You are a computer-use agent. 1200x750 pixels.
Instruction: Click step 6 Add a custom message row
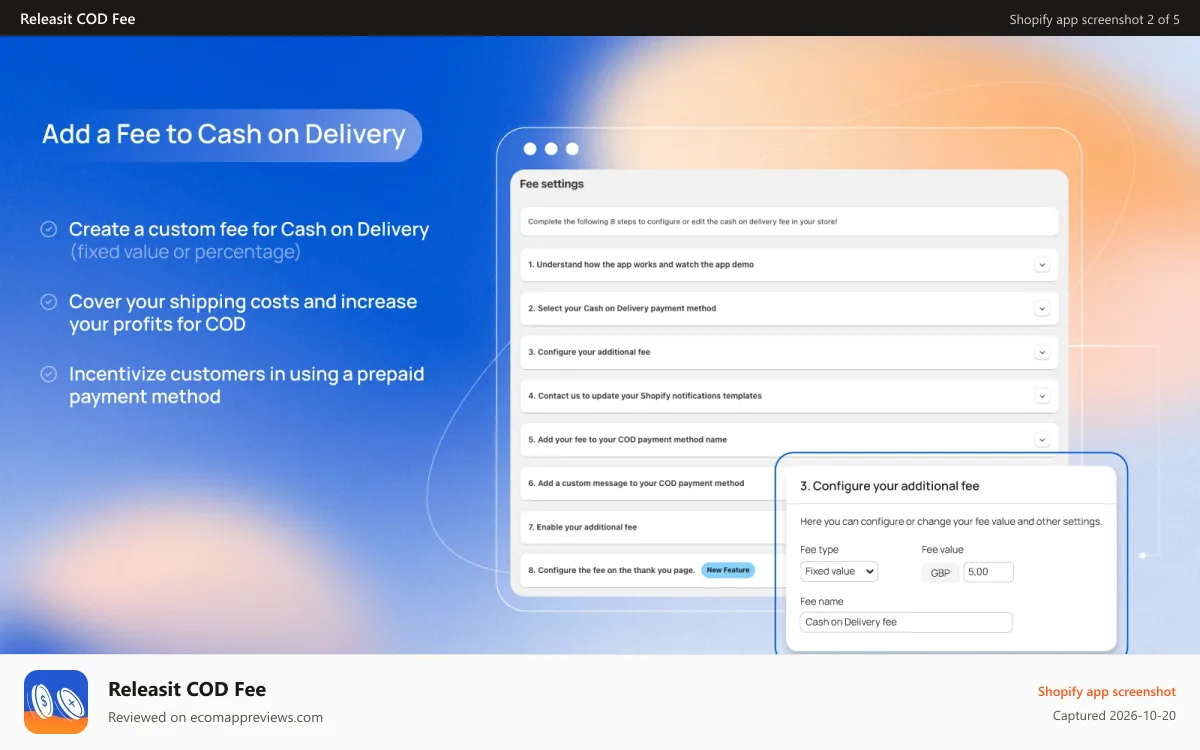click(648, 483)
